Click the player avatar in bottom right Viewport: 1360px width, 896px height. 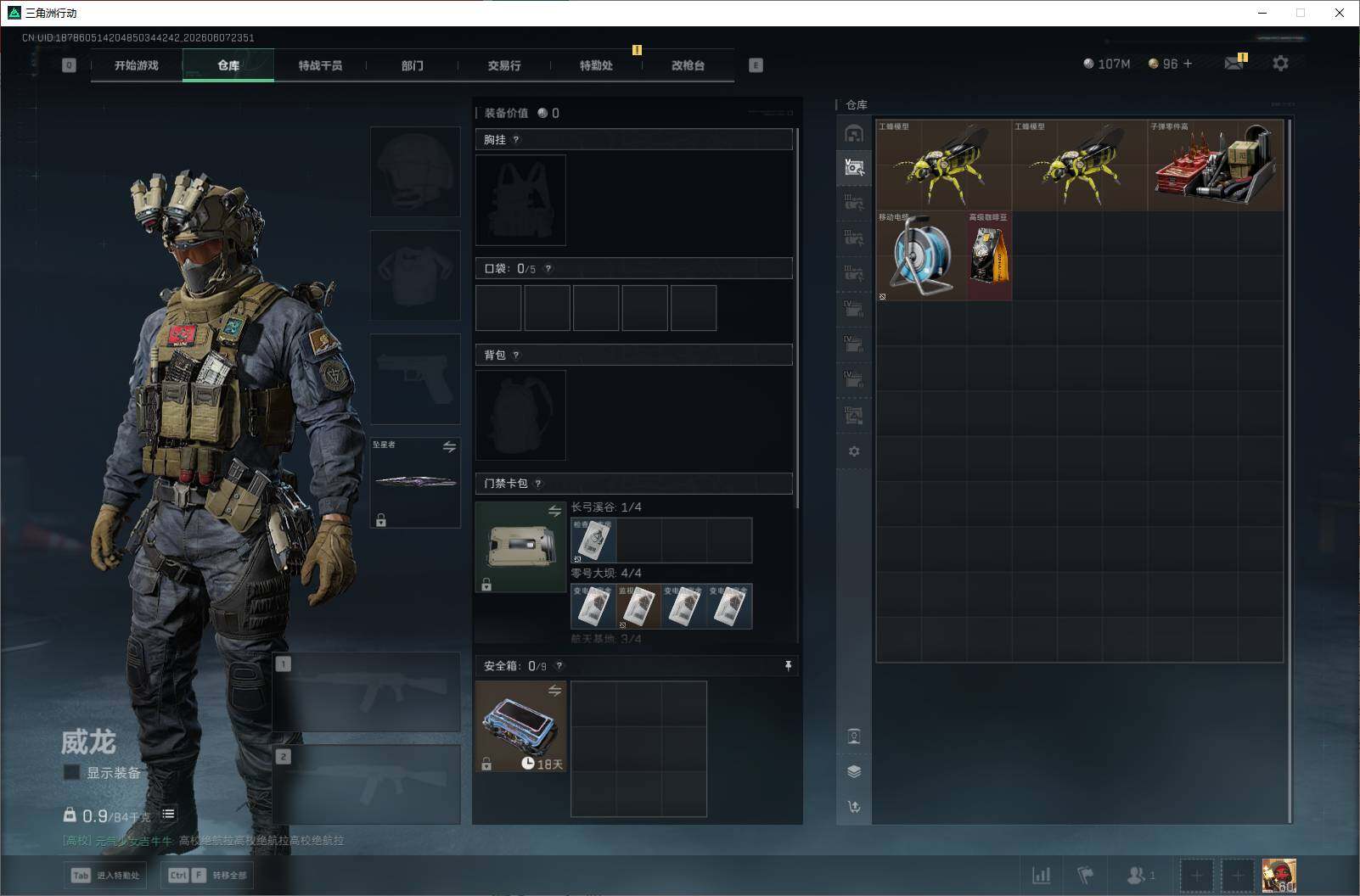[x=1279, y=876]
